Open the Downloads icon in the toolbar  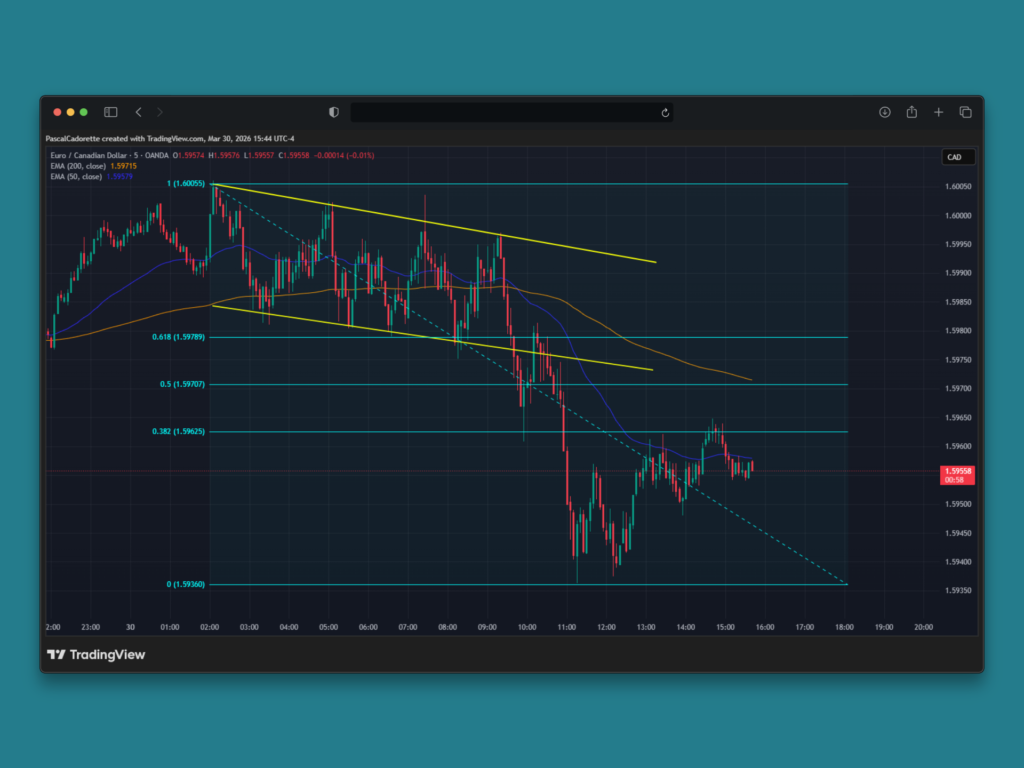coord(884,112)
